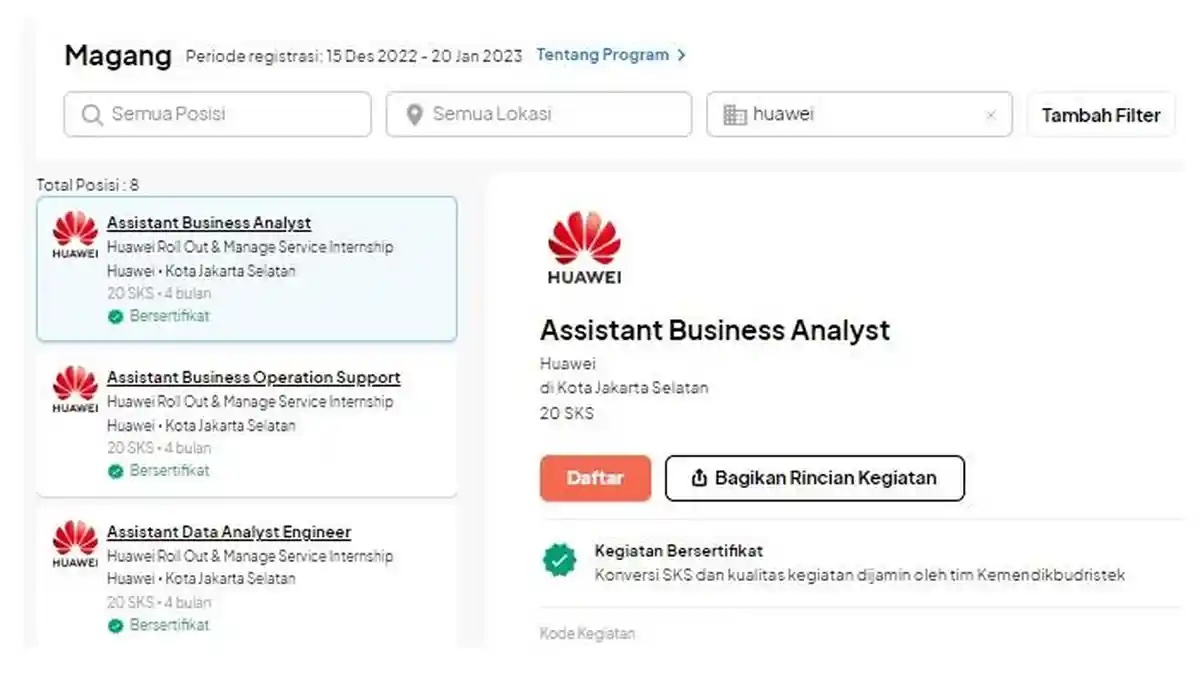This screenshot has width=1200, height=675.
Task: Click the company field containing huawei
Action: tap(859, 114)
